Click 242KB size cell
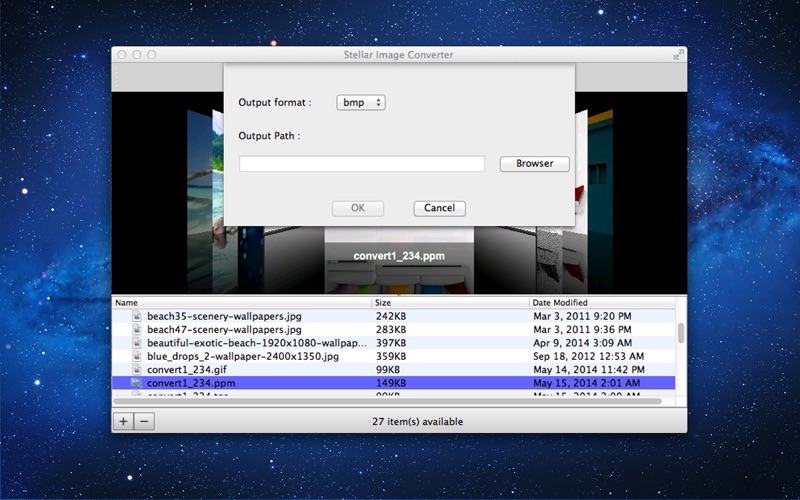 coord(391,316)
